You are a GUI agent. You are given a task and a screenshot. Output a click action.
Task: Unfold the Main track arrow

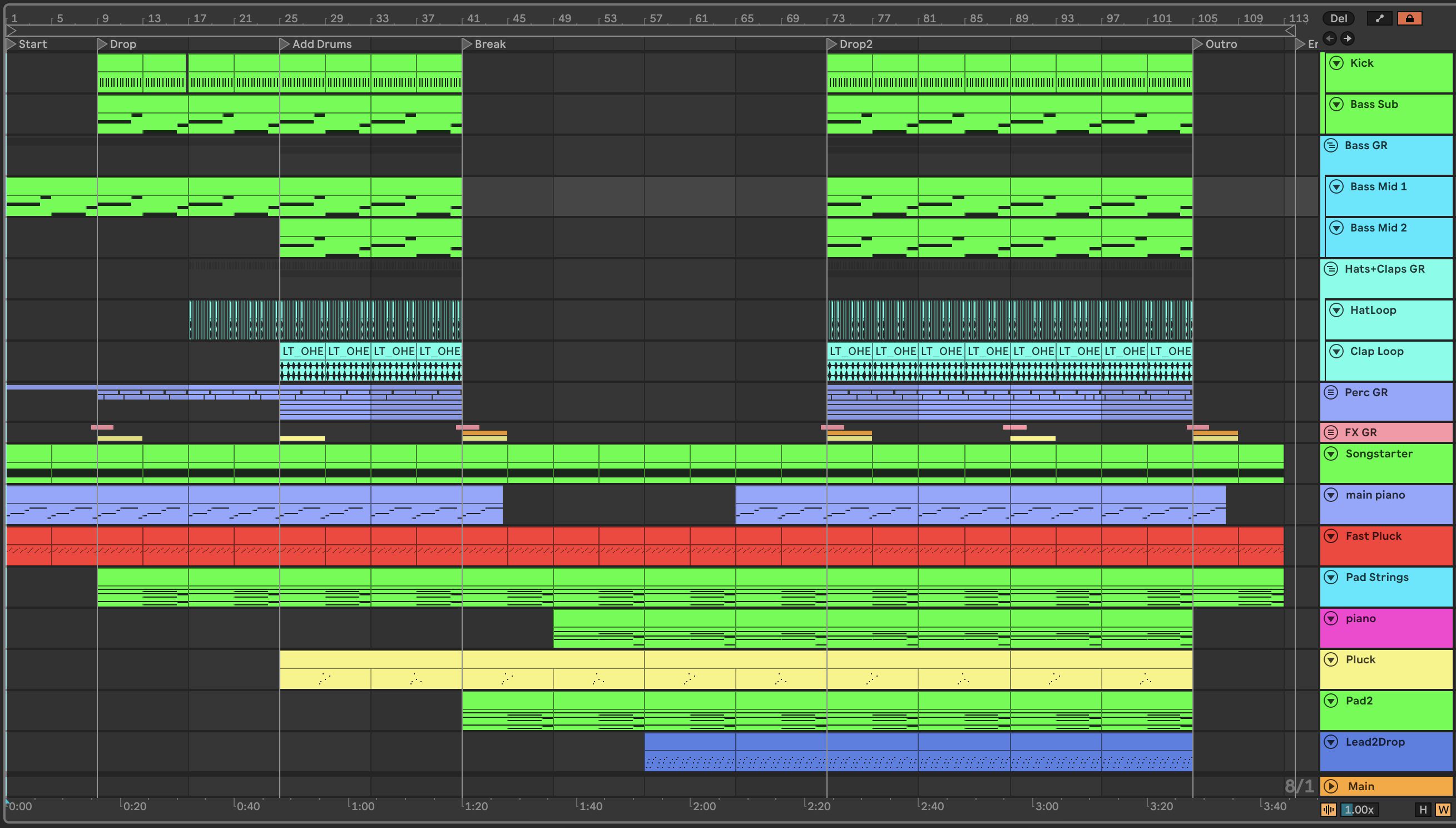coord(1331,786)
